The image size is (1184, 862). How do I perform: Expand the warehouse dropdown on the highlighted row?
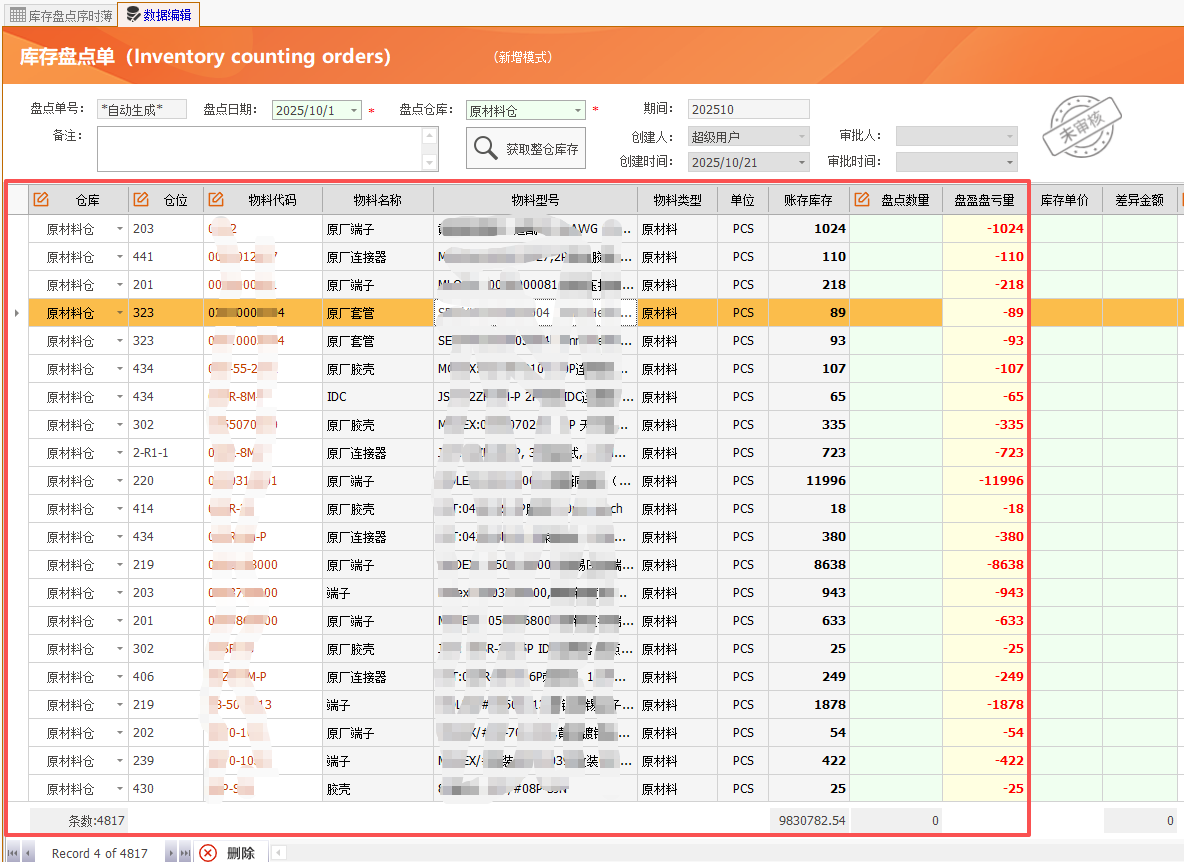[x=118, y=312]
